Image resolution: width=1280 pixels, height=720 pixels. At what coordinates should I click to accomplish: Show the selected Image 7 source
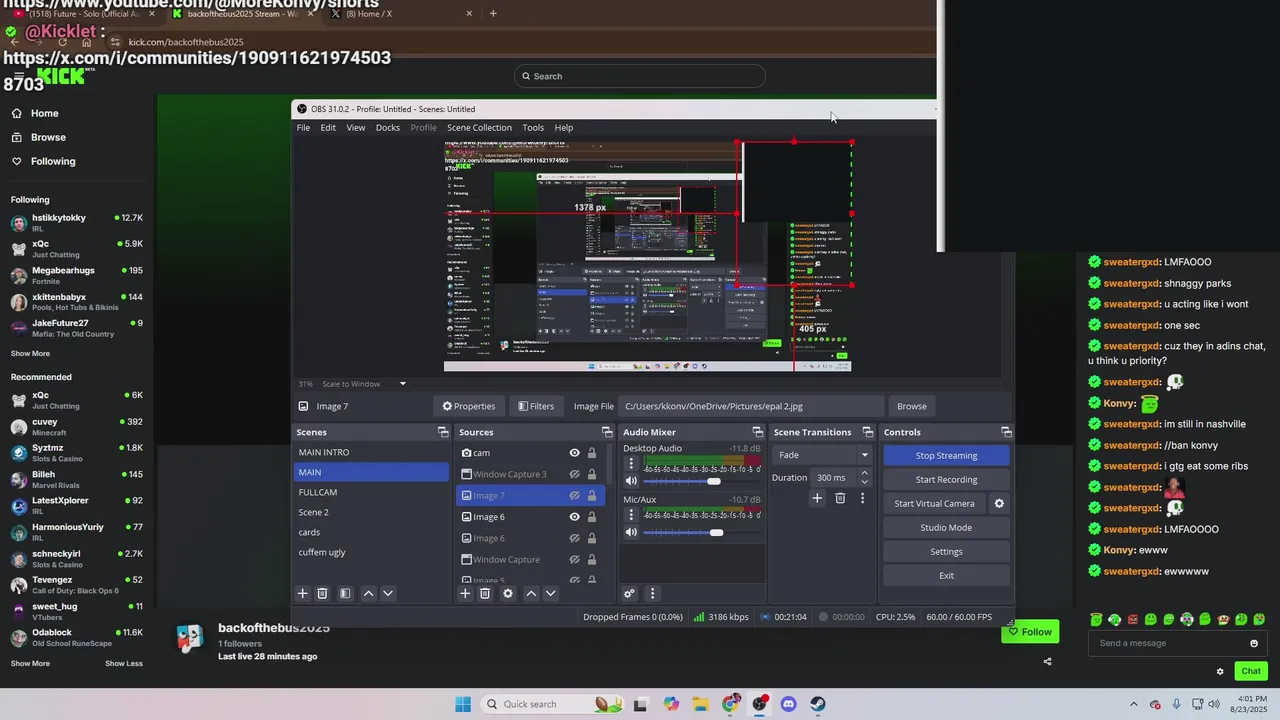574,495
